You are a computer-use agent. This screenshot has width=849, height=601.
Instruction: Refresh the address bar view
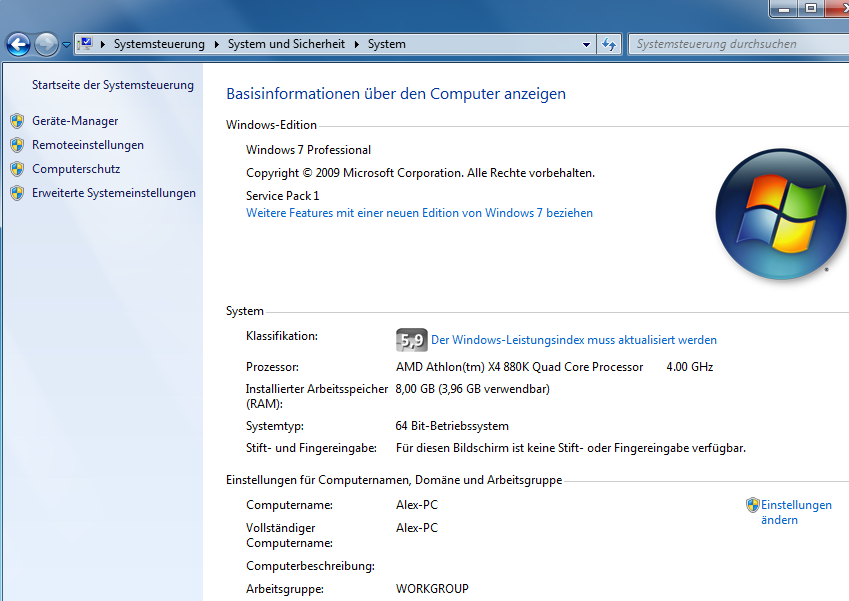click(609, 44)
